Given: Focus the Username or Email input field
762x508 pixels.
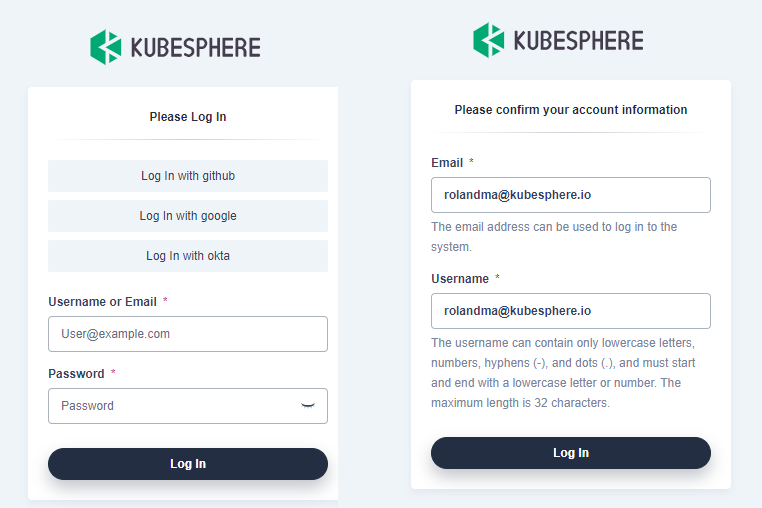Looking at the screenshot, I should (188, 334).
